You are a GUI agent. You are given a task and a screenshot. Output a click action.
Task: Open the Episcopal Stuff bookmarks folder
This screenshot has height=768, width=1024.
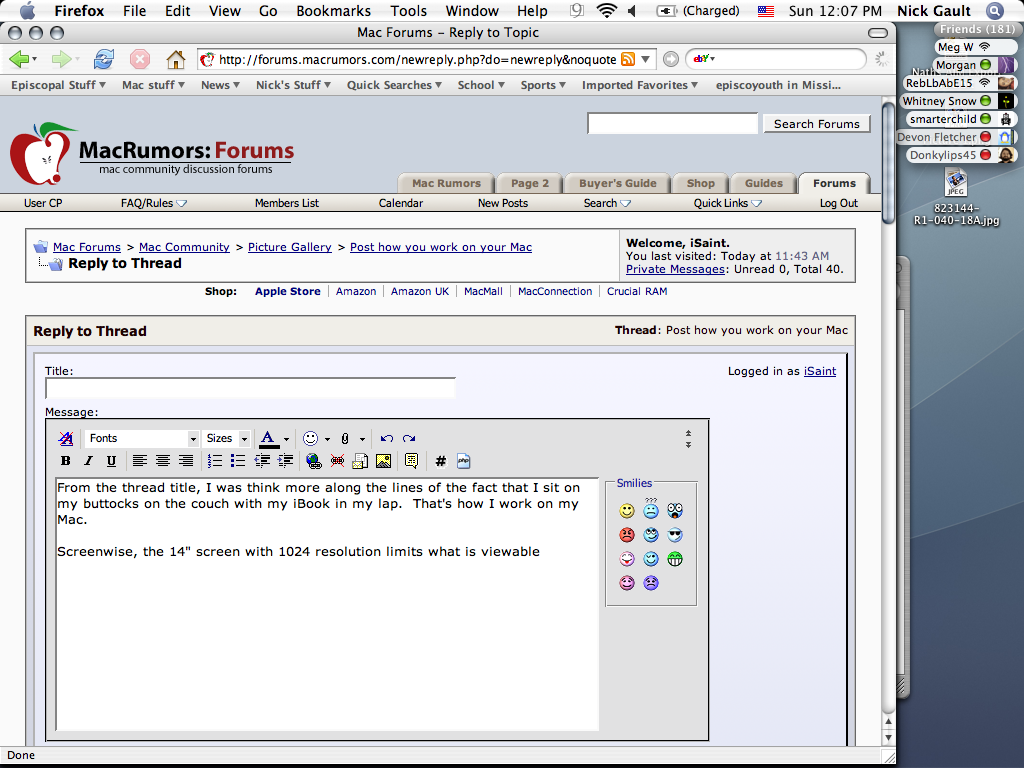58,85
